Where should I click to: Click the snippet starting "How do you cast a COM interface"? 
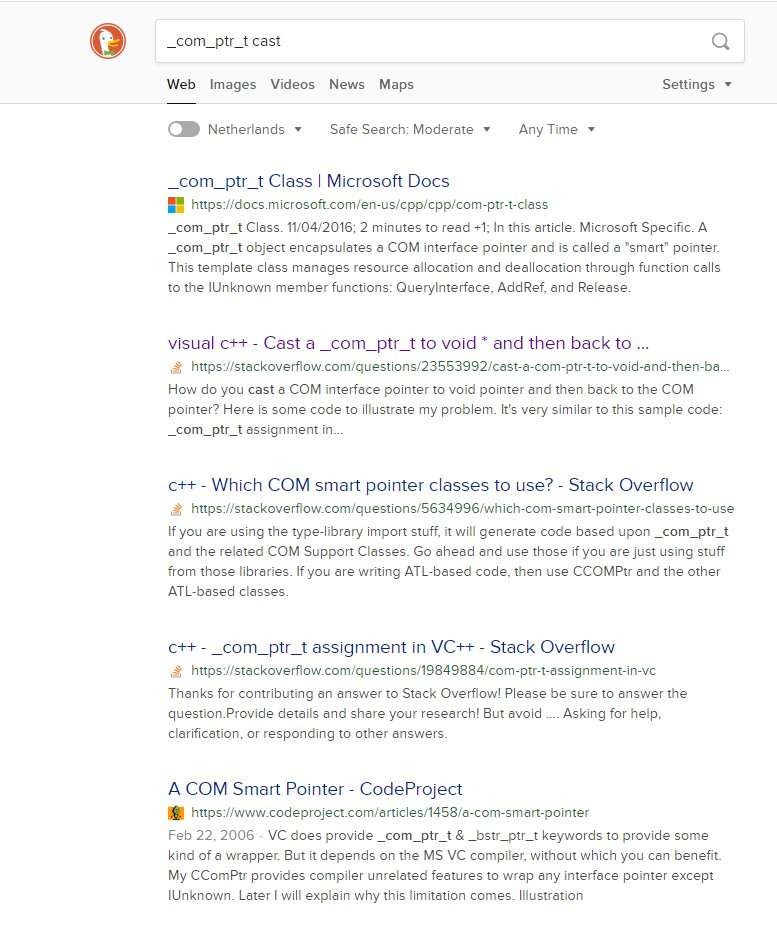point(445,410)
